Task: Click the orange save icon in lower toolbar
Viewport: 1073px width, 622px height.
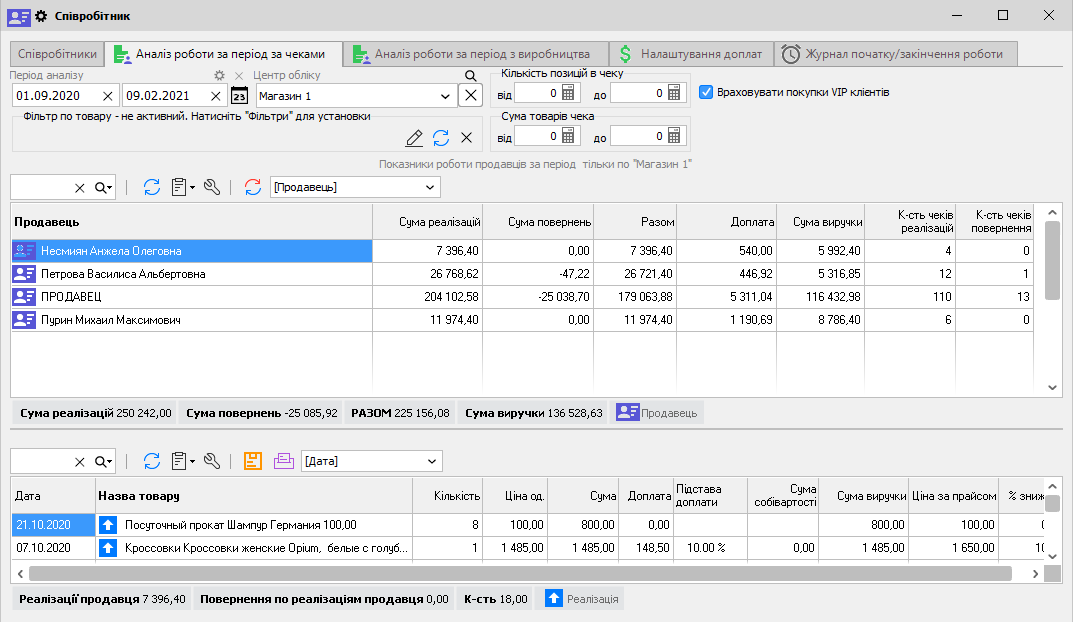Action: click(x=253, y=461)
